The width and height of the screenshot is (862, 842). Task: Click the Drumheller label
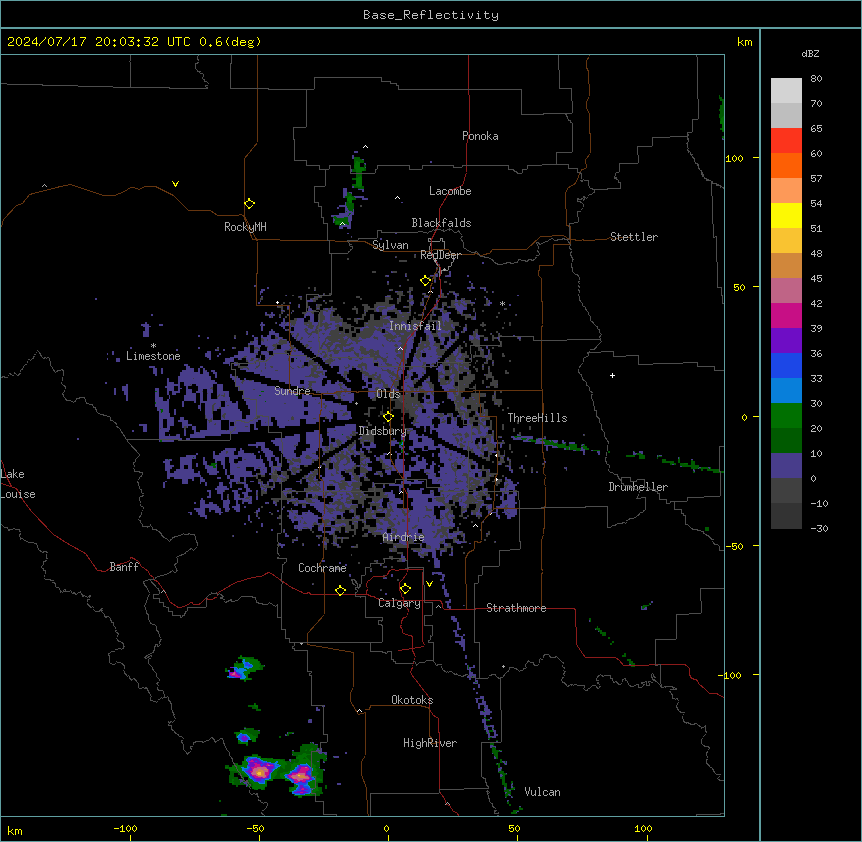[638, 487]
